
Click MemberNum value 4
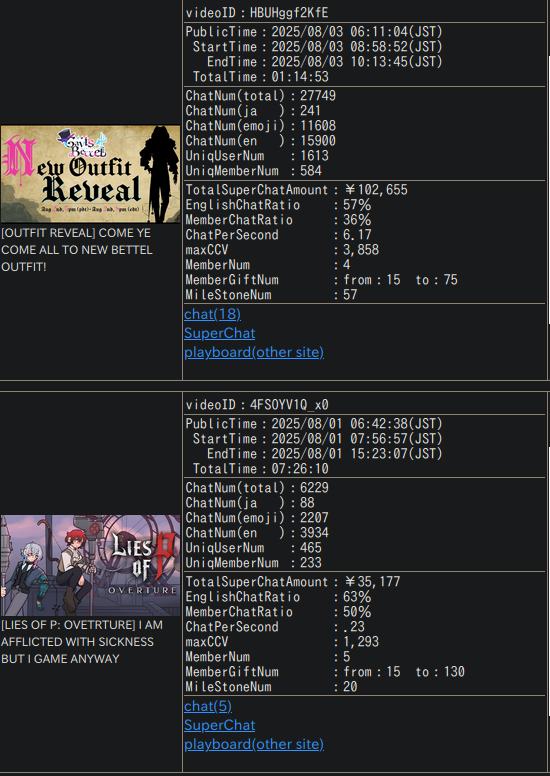click(347, 265)
